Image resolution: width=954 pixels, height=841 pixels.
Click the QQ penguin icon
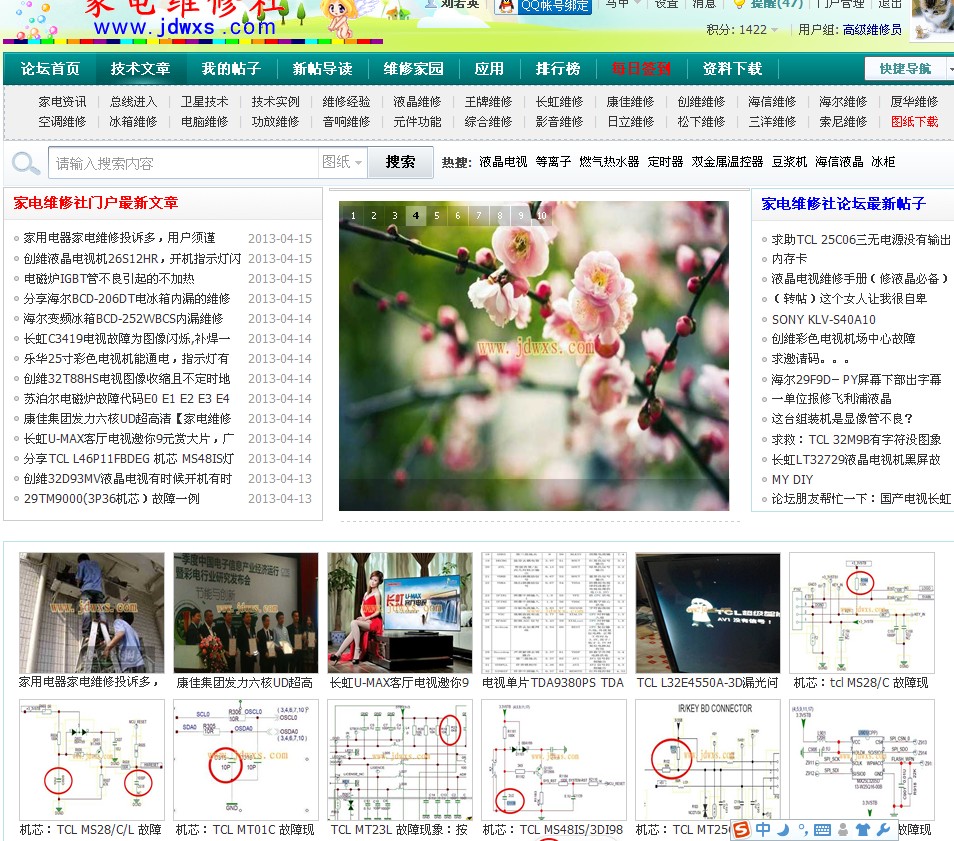[506, 5]
